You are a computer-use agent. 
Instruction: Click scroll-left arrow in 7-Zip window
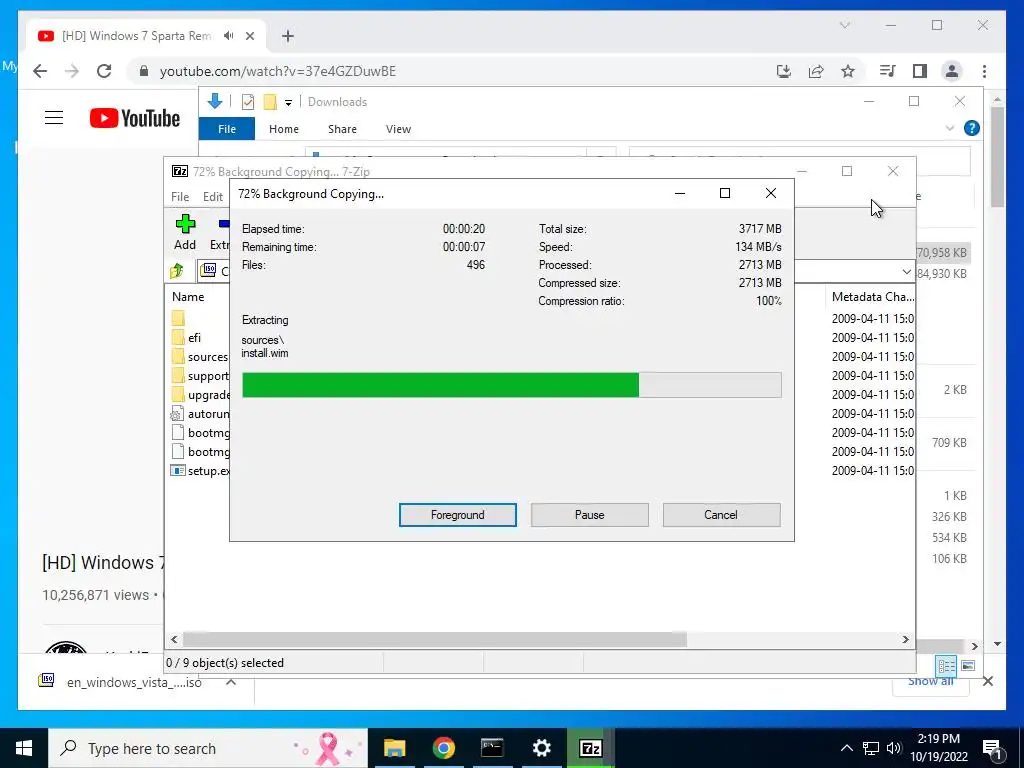tap(174, 639)
